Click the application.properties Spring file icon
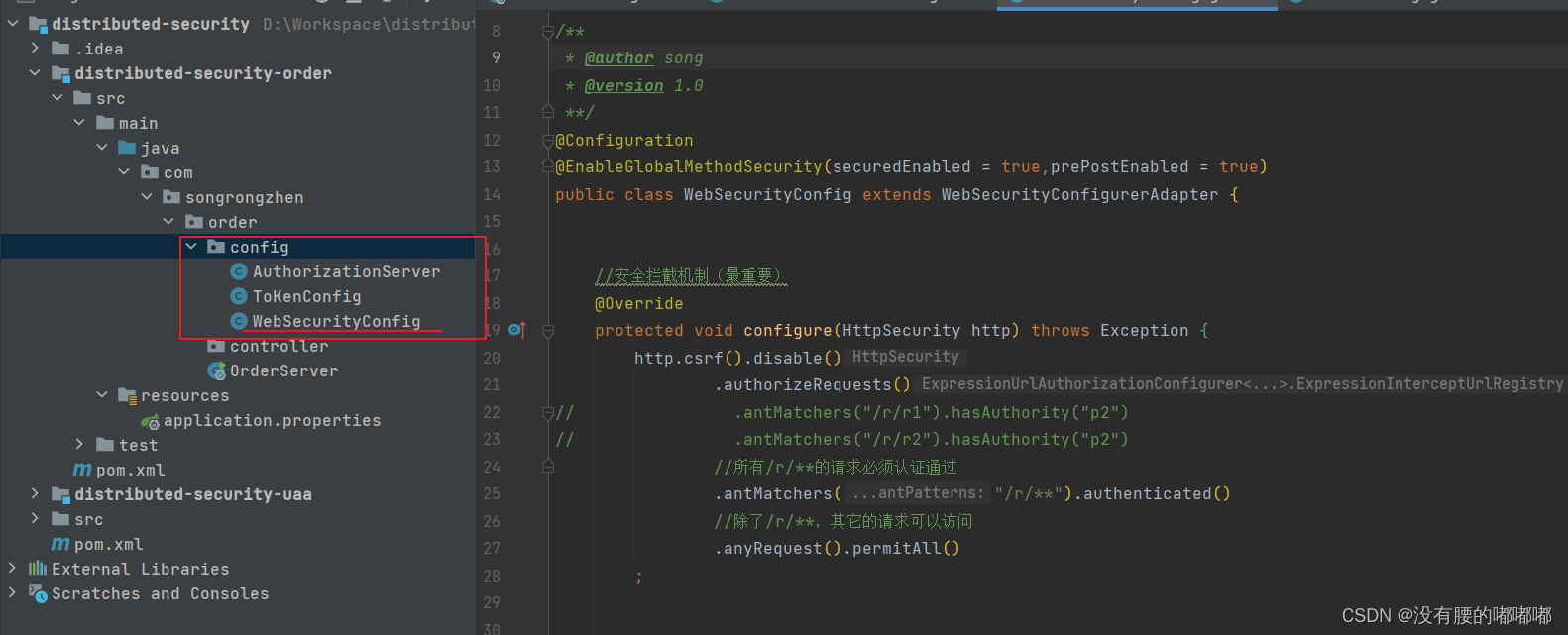The image size is (1568, 635). click(x=150, y=421)
